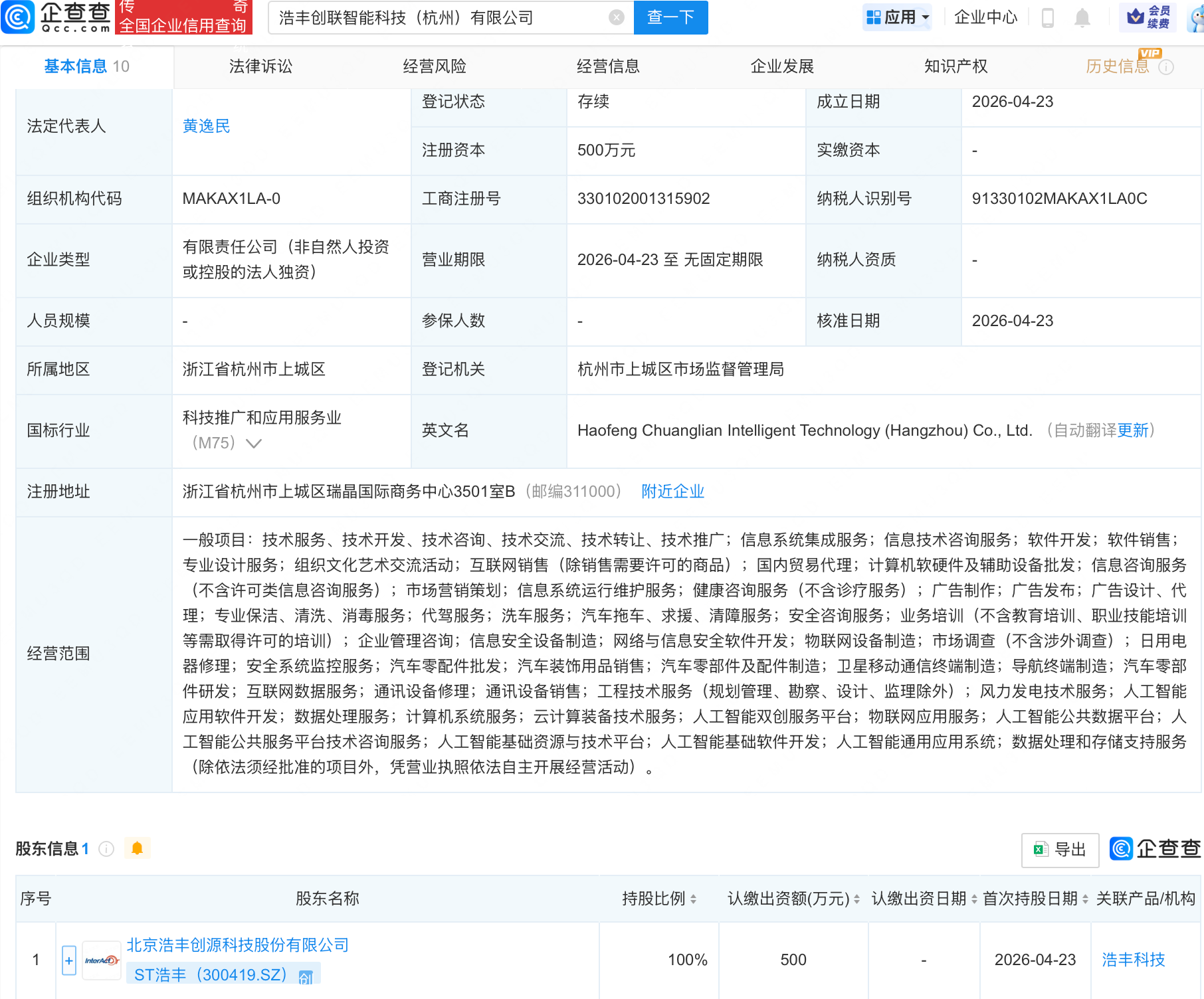Switch to the 法律诉讼 tab
The height and width of the screenshot is (999, 1204).
[x=260, y=66]
